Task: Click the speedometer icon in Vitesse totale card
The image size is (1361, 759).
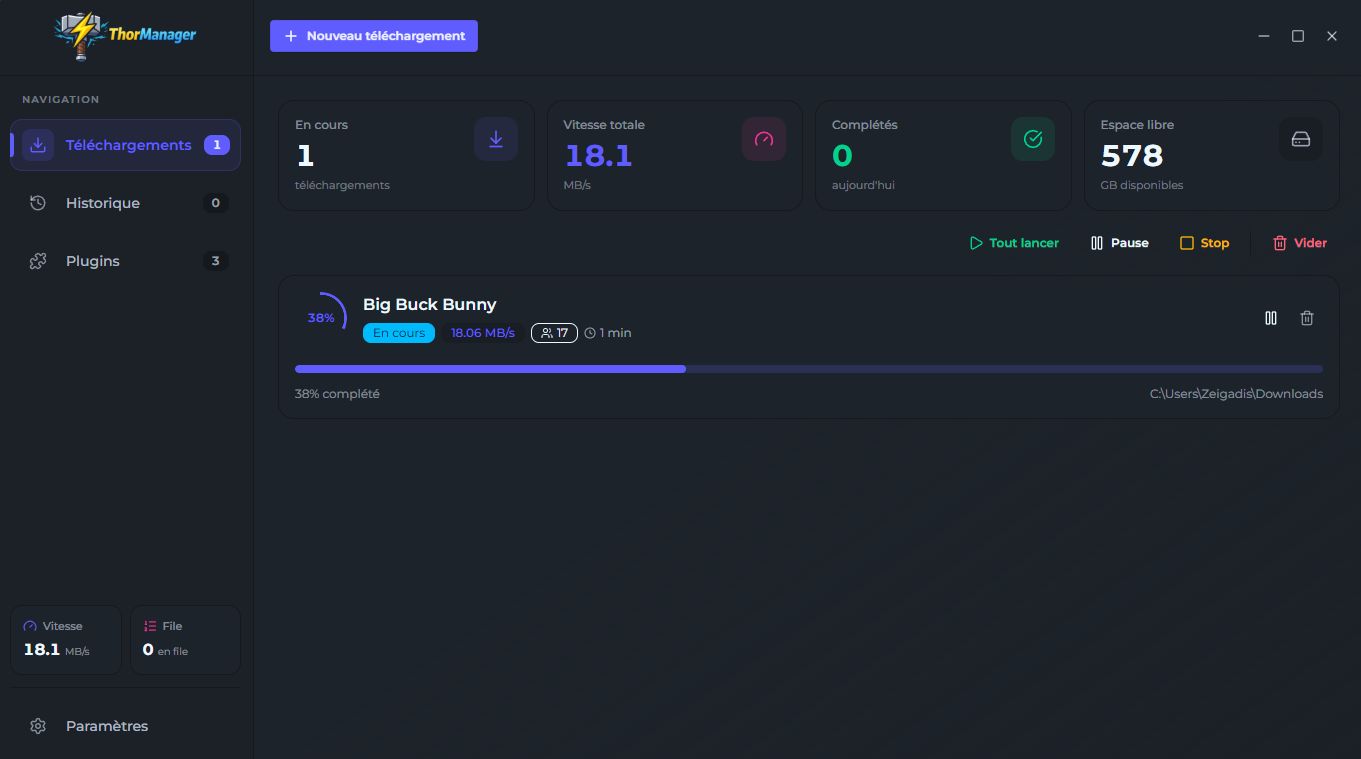Action: (764, 139)
